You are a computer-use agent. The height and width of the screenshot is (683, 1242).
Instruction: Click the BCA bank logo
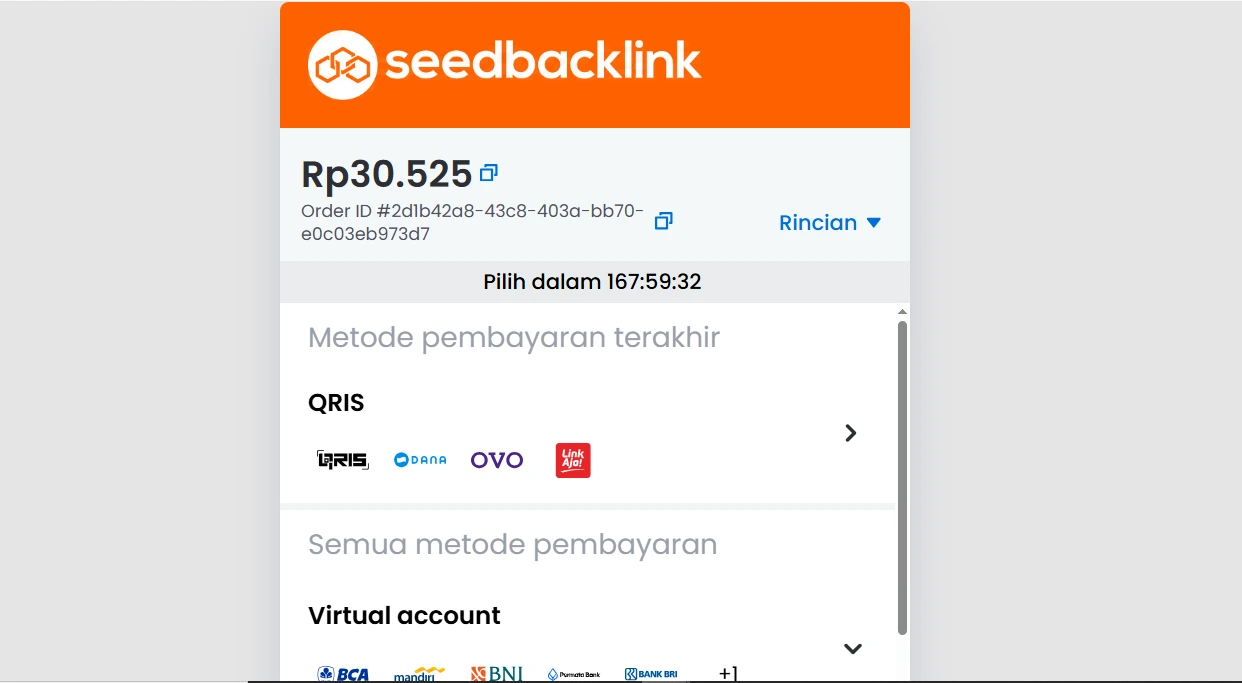click(x=343, y=674)
